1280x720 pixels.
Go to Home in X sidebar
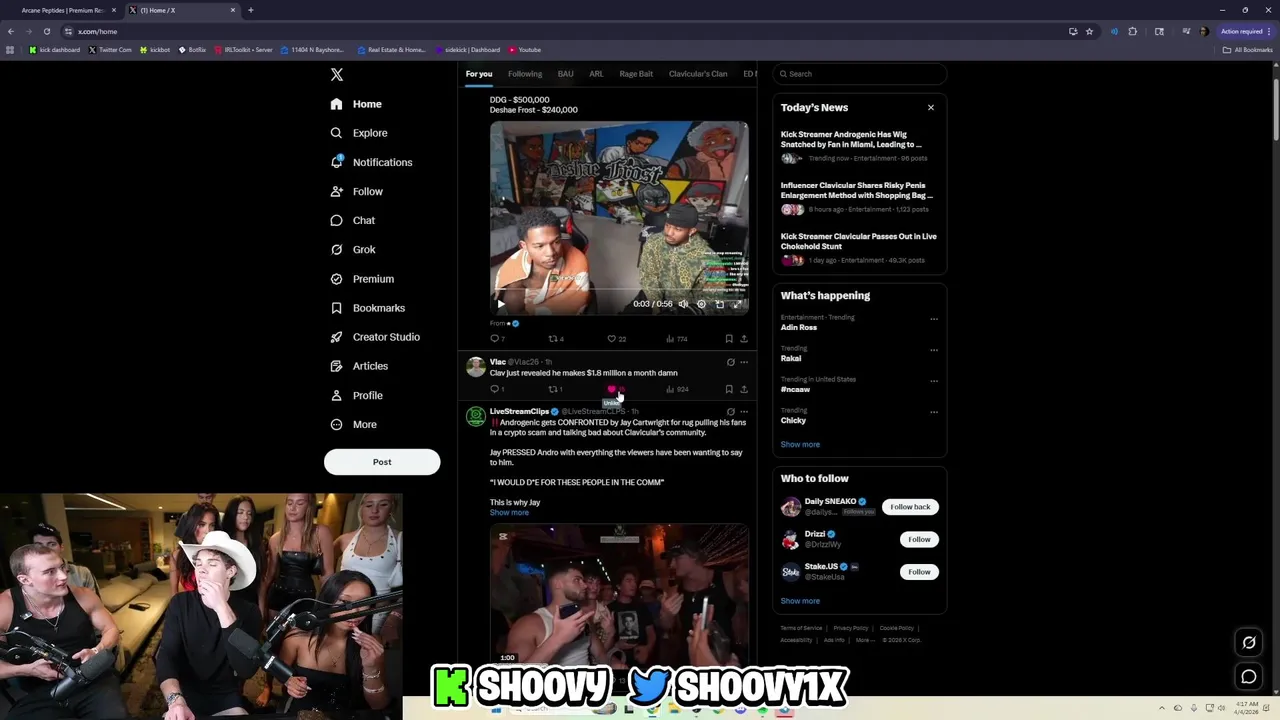click(356, 104)
